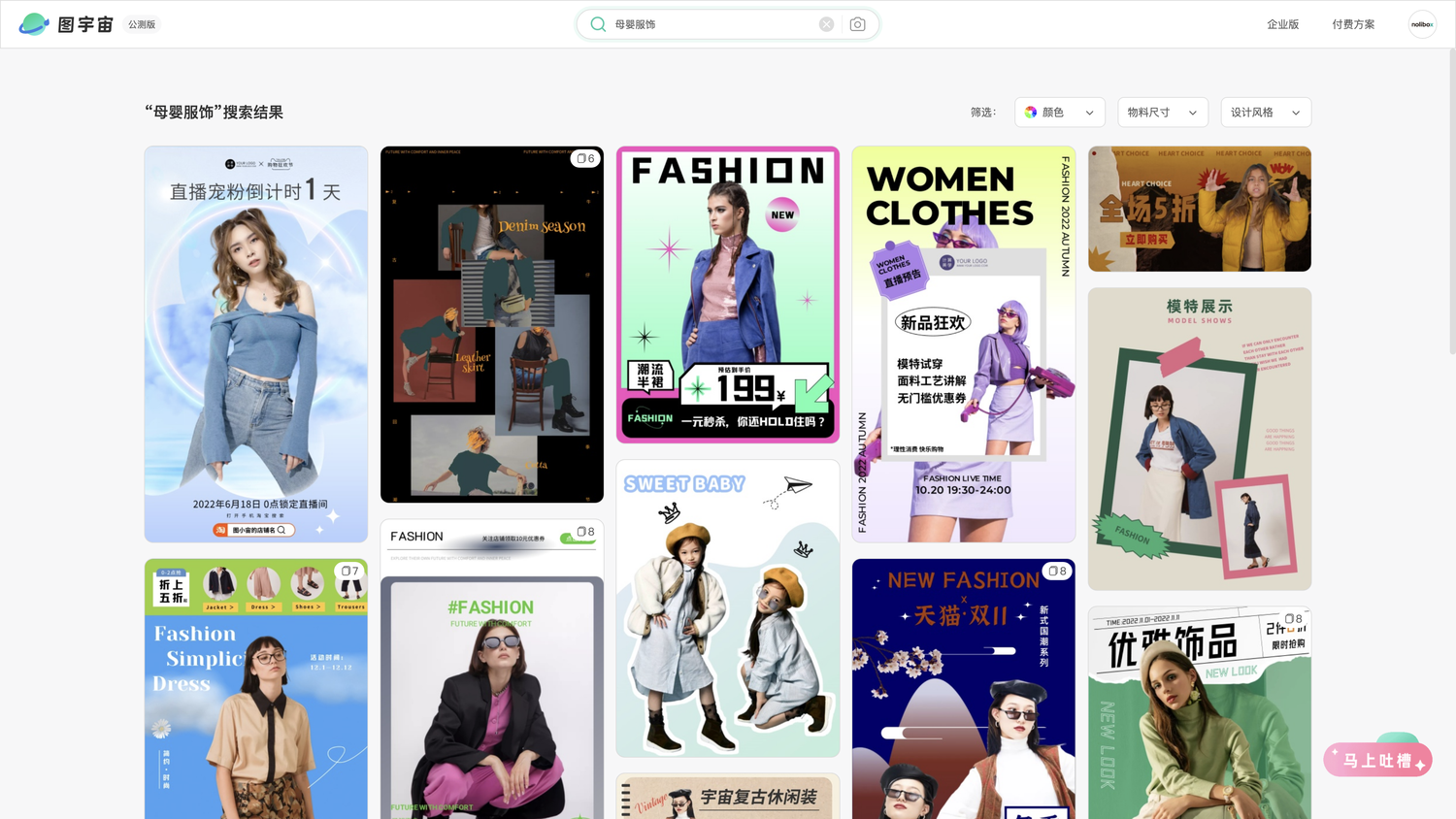Click the color wheel icon in 颜色 filter

click(1031, 113)
